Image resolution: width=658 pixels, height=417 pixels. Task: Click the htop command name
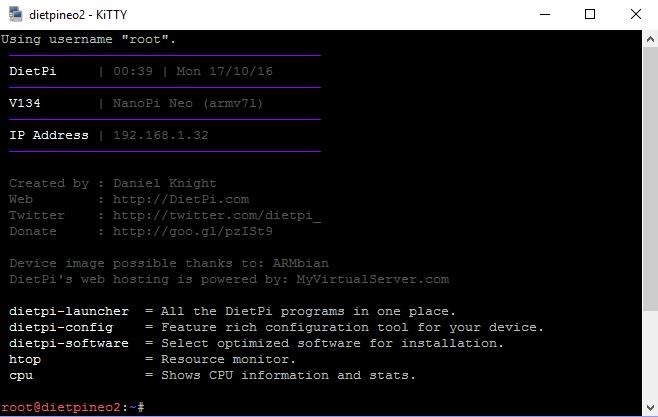point(25,359)
